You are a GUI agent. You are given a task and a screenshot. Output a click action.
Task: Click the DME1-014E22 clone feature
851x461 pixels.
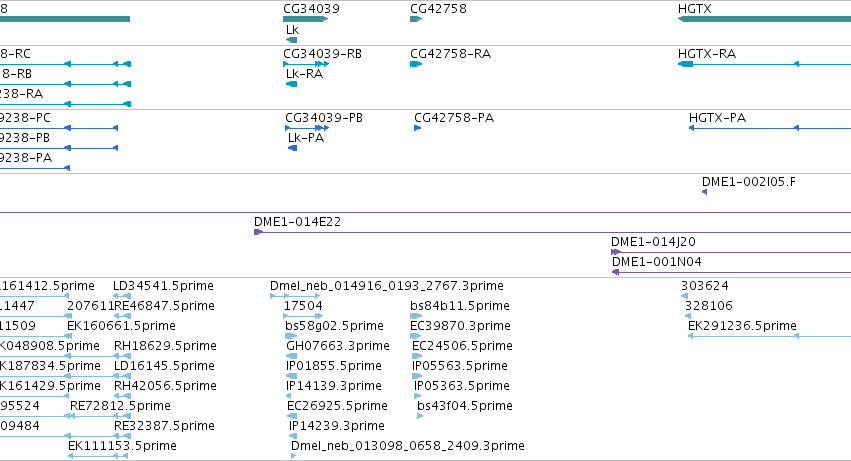552,232
